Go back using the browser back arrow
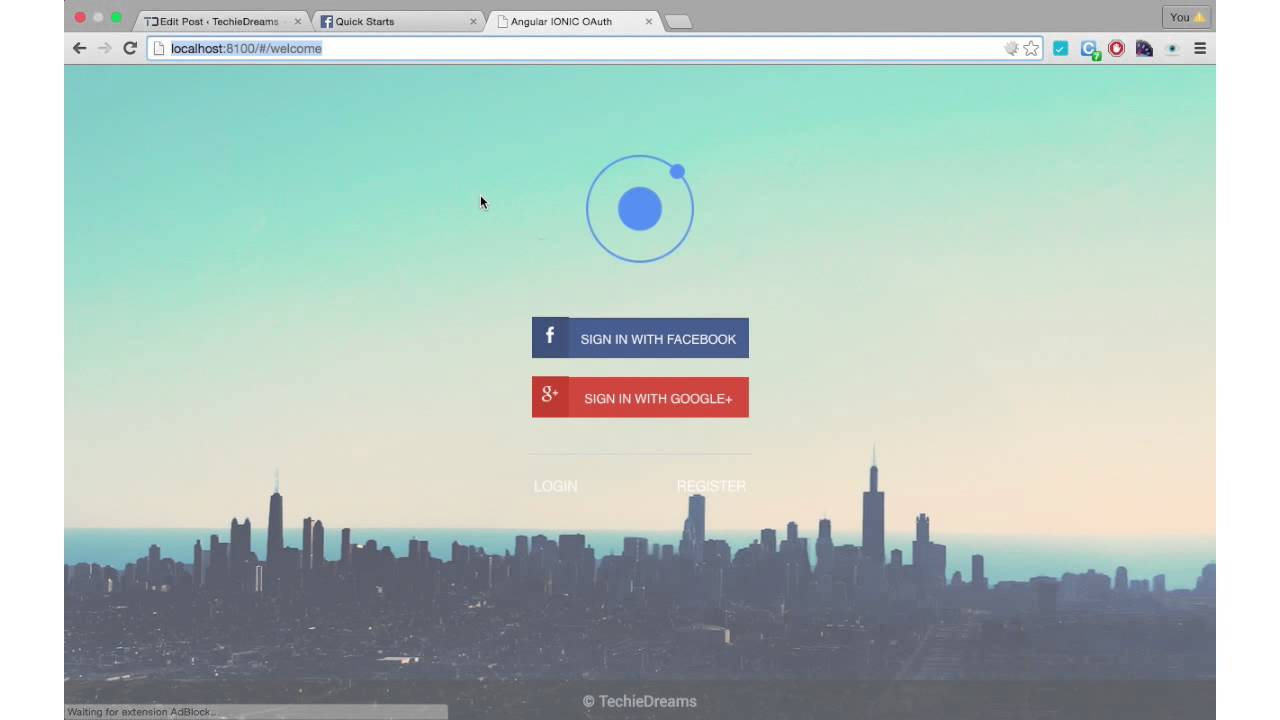Screen dimensions: 1280x720 [x=80, y=48]
